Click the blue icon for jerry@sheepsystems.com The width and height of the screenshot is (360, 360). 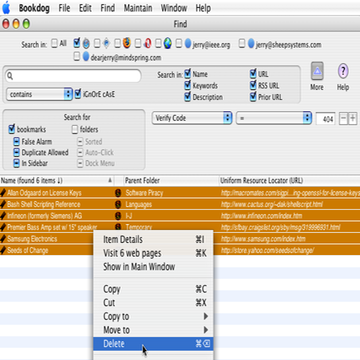tap(251, 44)
